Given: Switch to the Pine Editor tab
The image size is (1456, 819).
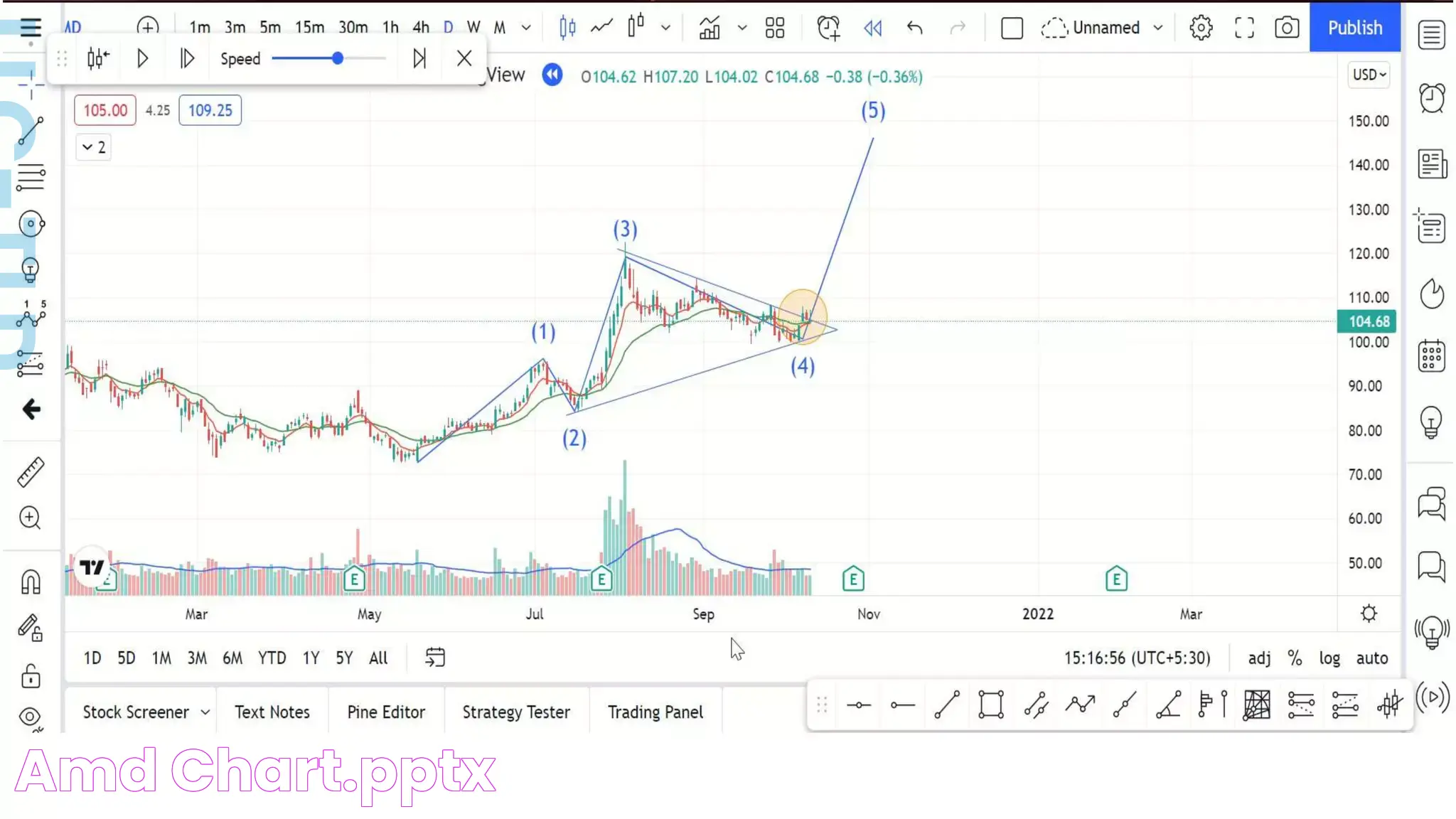Looking at the screenshot, I should 387,712.
